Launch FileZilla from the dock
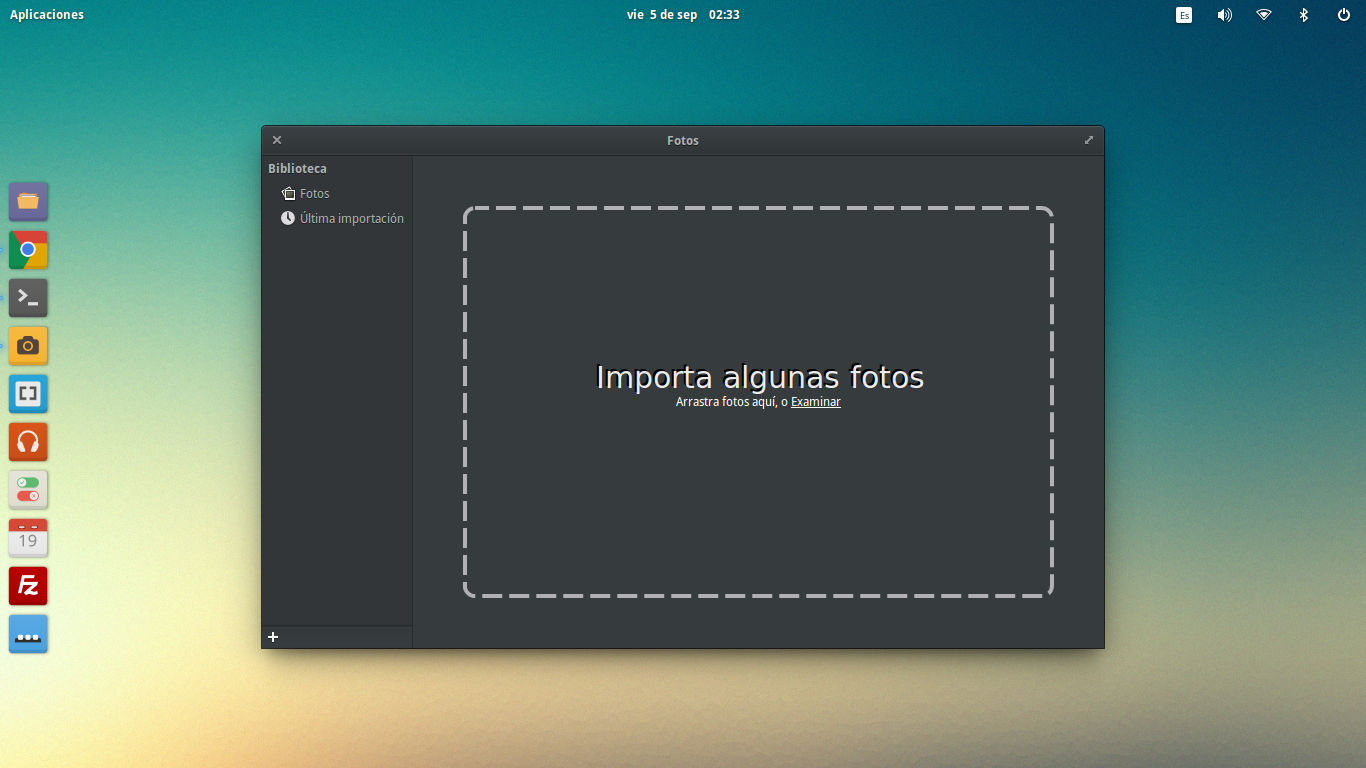The height and width of the screenshot is (768, 1366). click(28, 586)
